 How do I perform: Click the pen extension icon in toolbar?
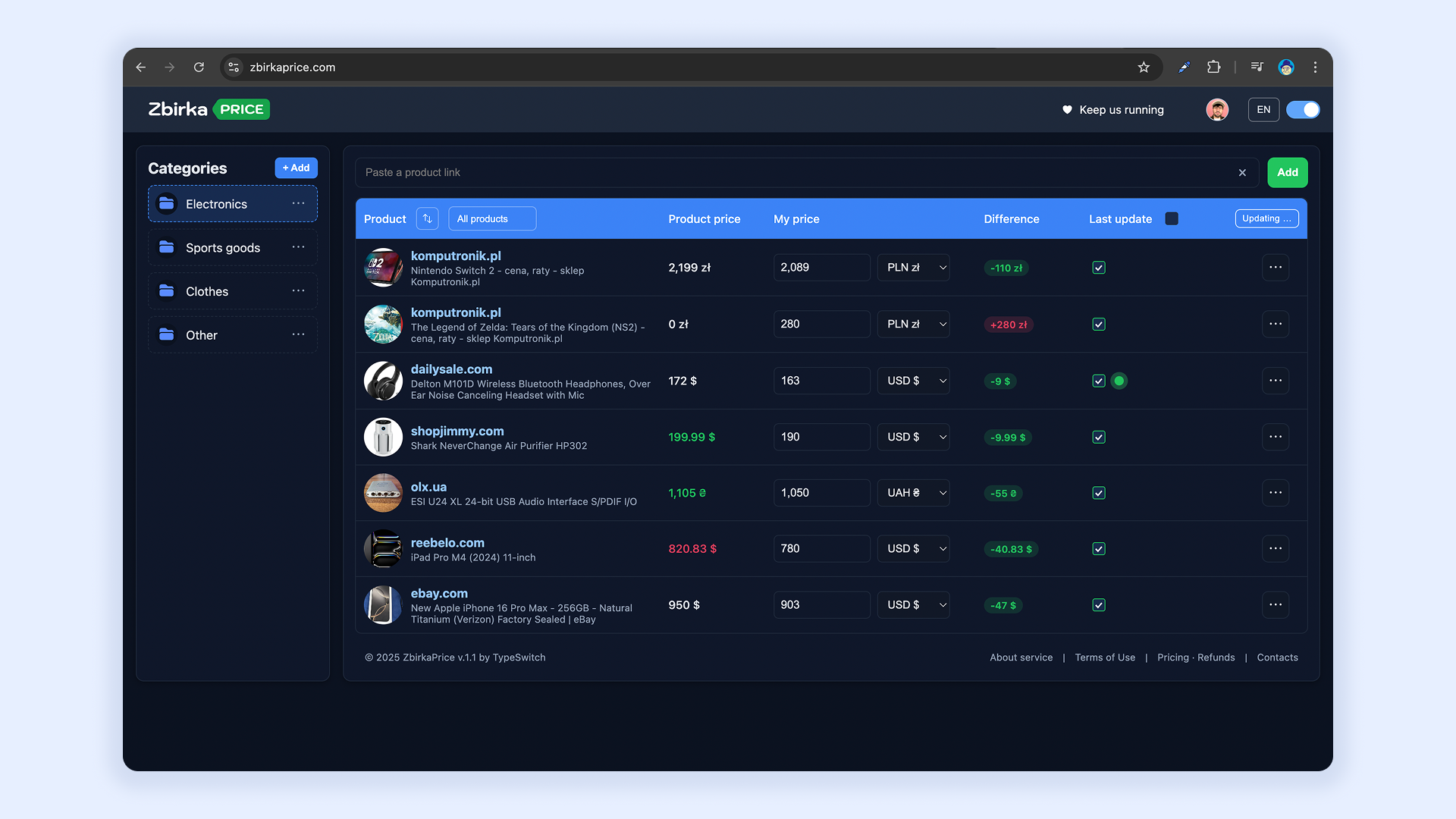click(1184, 67)
